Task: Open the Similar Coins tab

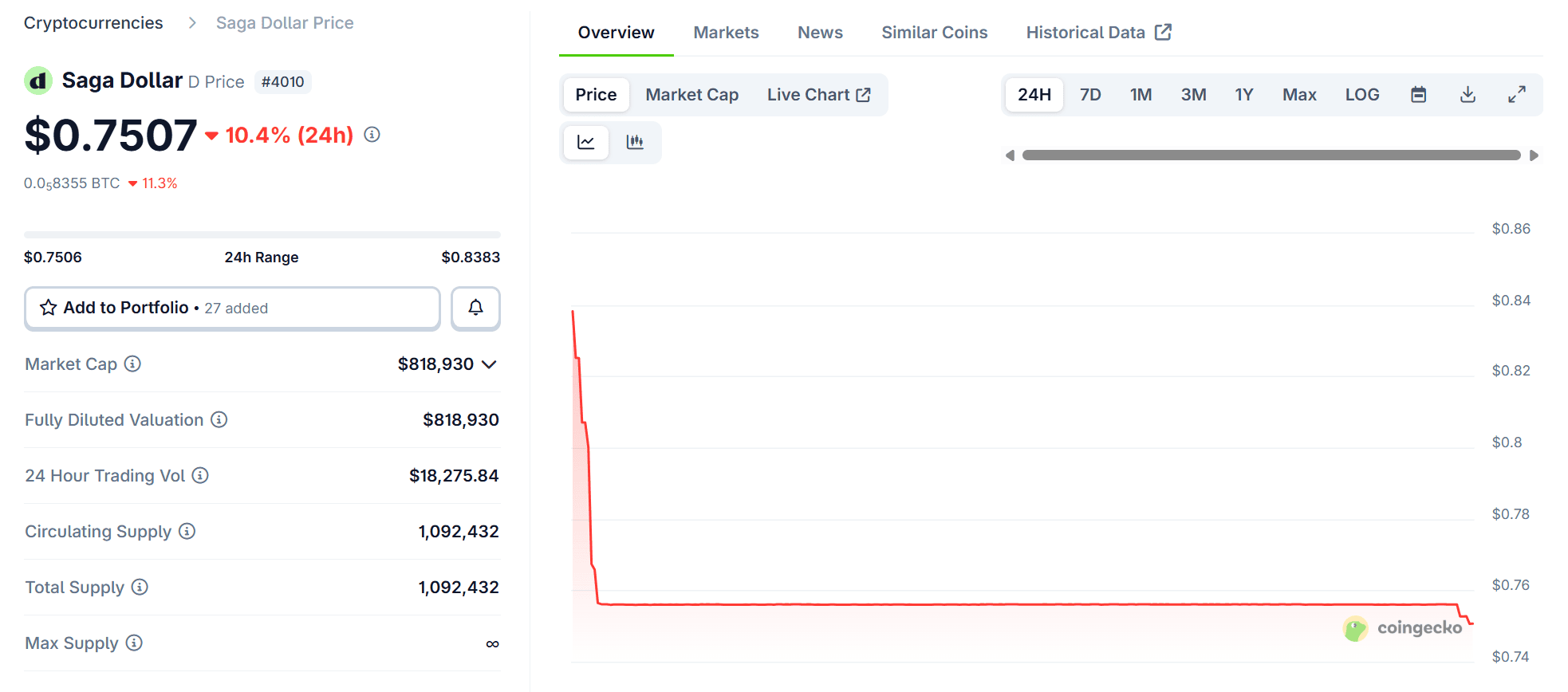Action: (935, 33)
